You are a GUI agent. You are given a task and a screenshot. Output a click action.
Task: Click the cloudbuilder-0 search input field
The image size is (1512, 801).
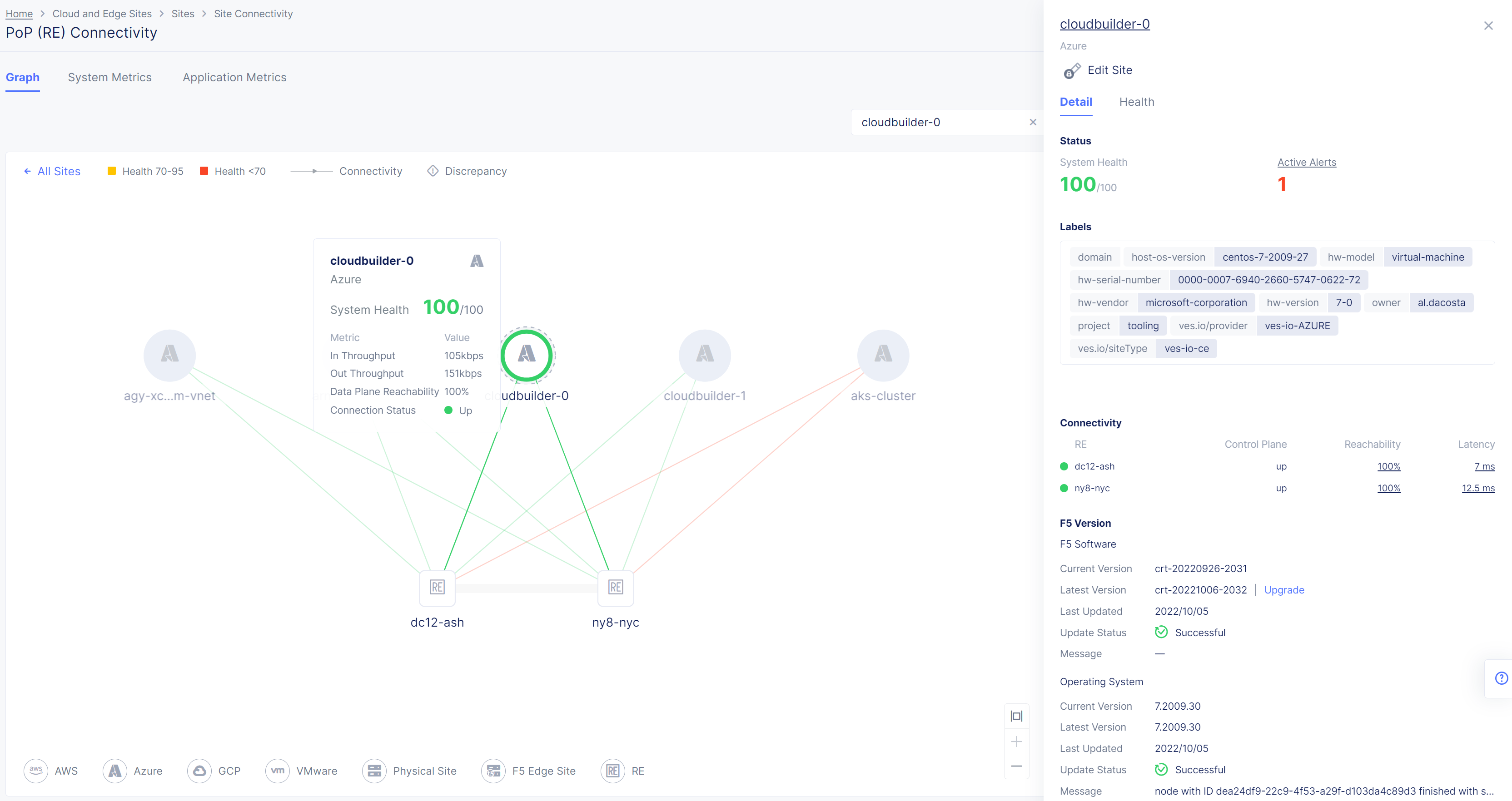939,122
